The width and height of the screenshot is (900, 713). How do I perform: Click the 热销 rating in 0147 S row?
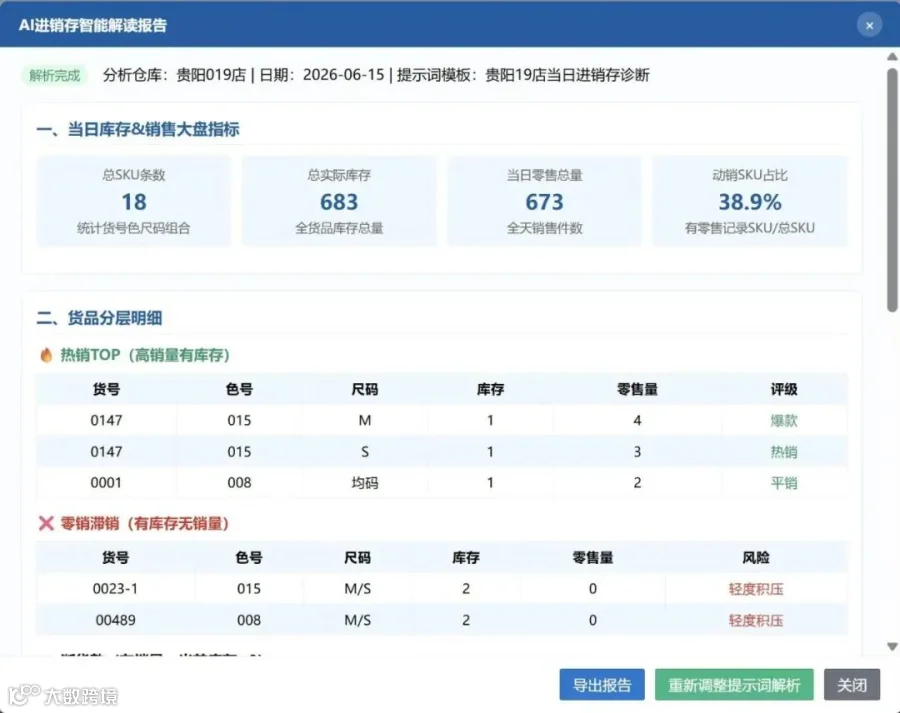(x=783, y=452)
